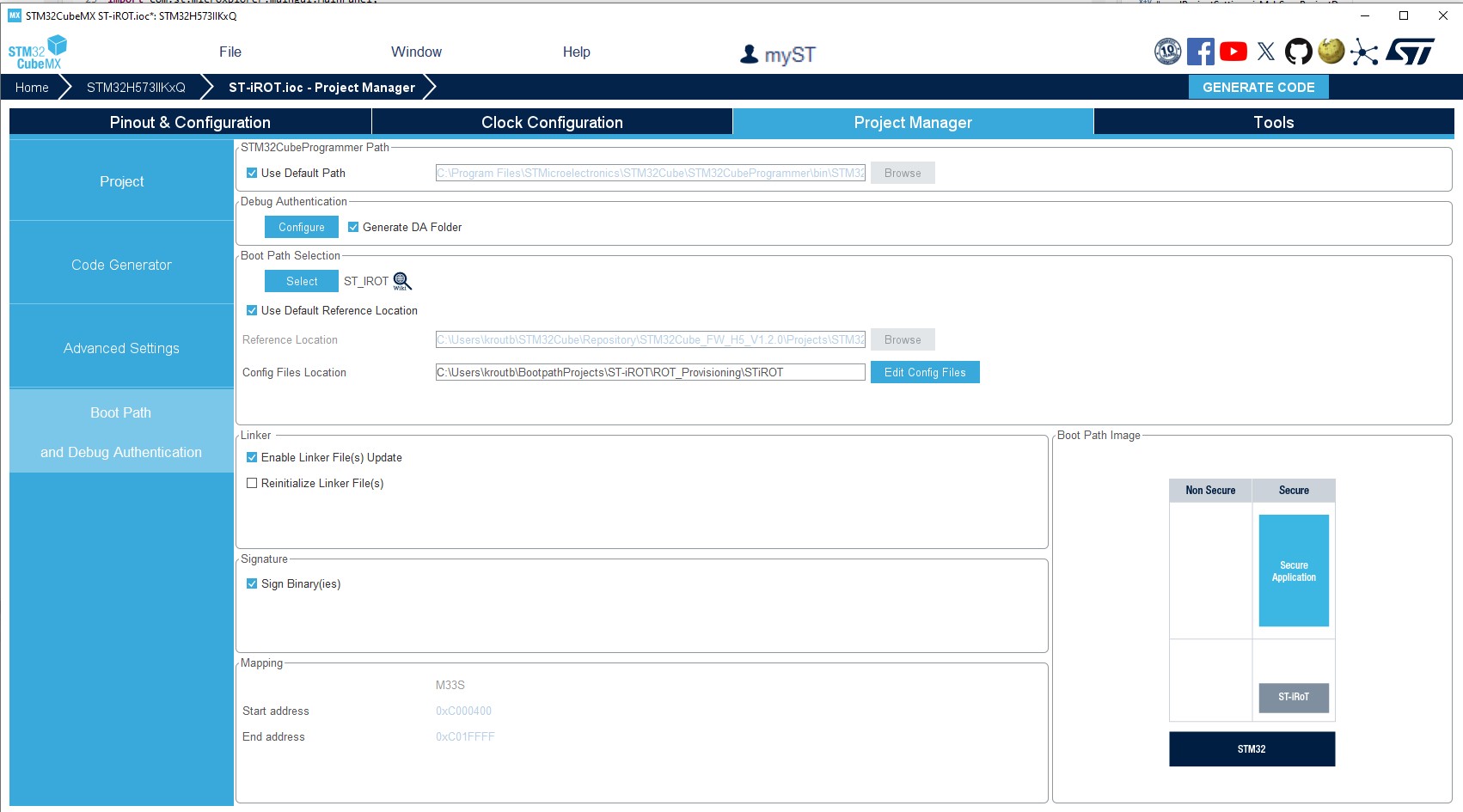
Task: Go to Home breadcrumb
Action: (32, 88)
